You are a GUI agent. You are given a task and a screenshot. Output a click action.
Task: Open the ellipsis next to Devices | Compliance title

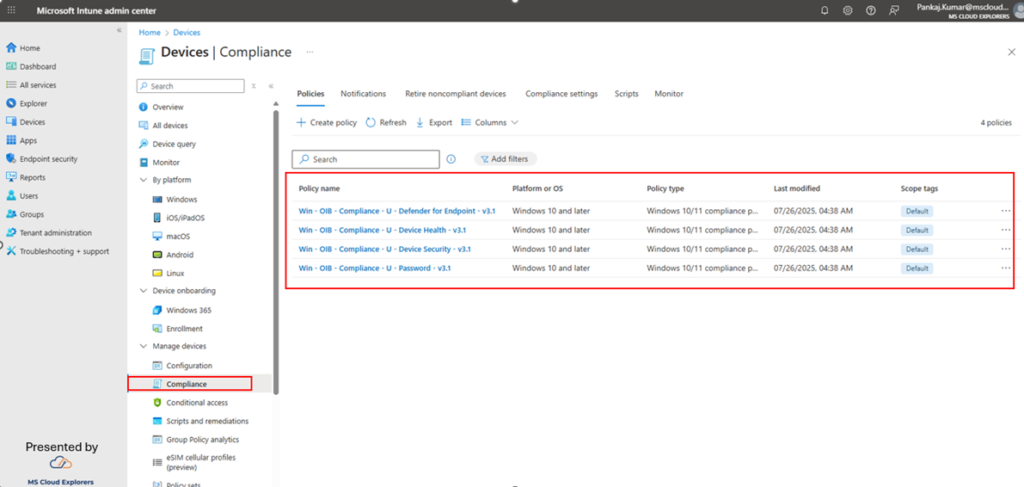tap(310, 52)
